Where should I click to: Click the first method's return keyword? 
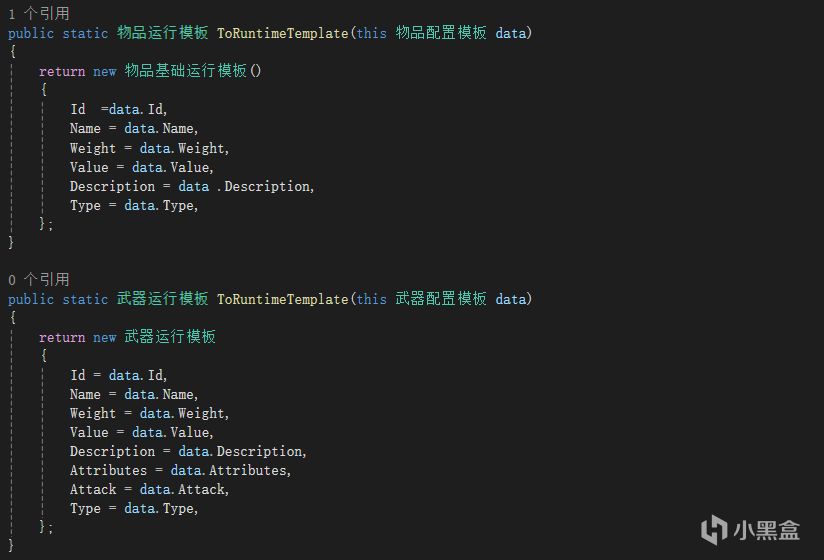pos(62,71)
